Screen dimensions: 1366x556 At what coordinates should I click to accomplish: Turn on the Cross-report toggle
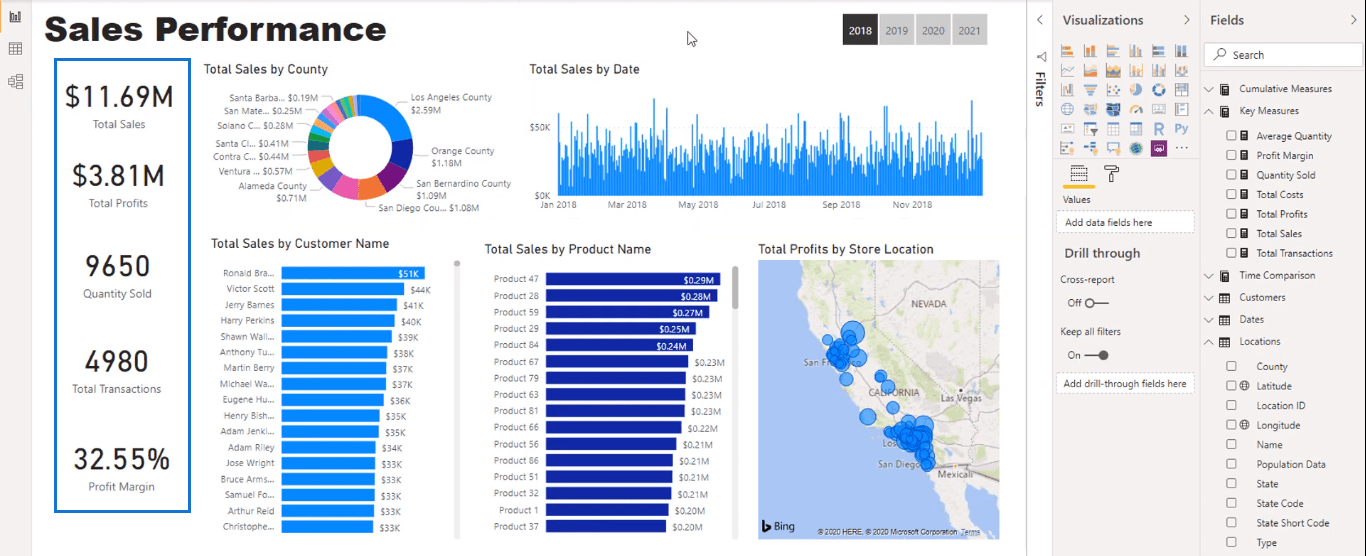pyautogui.click(x=1097, y=303)
